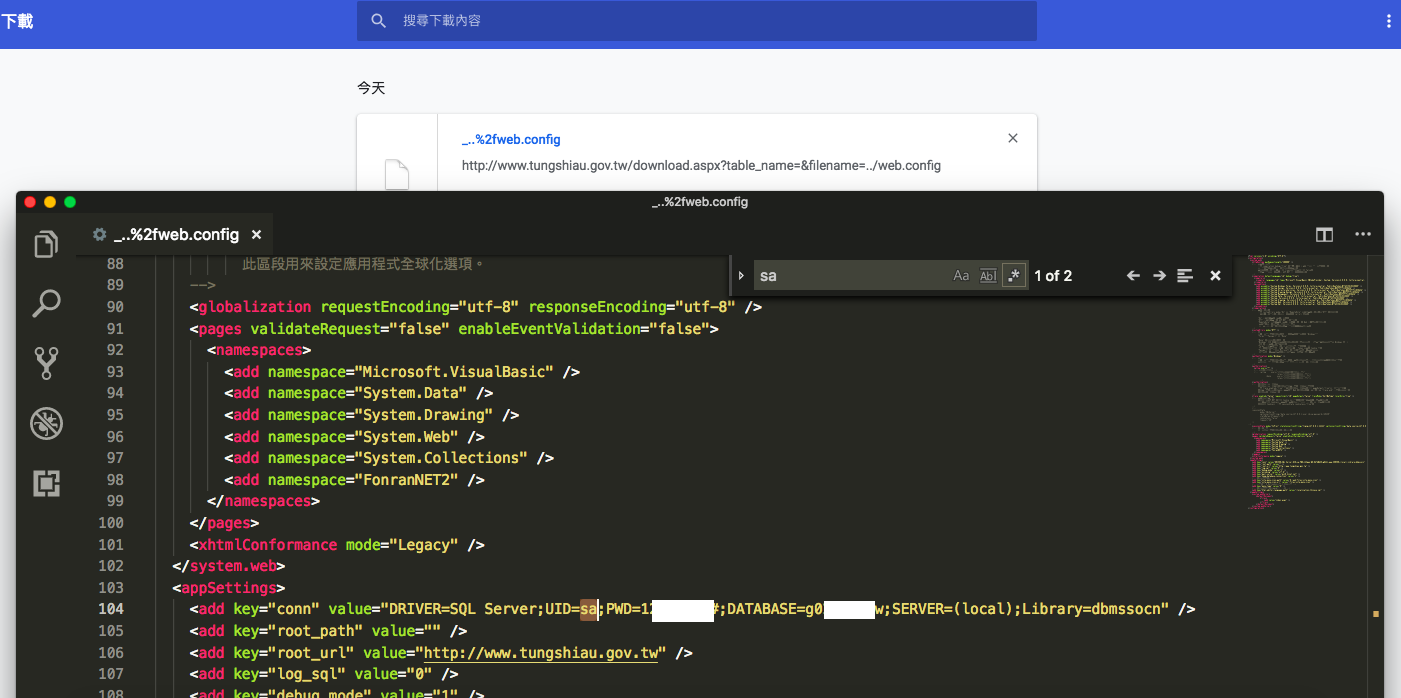This screenshot has height=698, width=1401.
Task: Click line number 90 in the gutter
Action: 115,307
